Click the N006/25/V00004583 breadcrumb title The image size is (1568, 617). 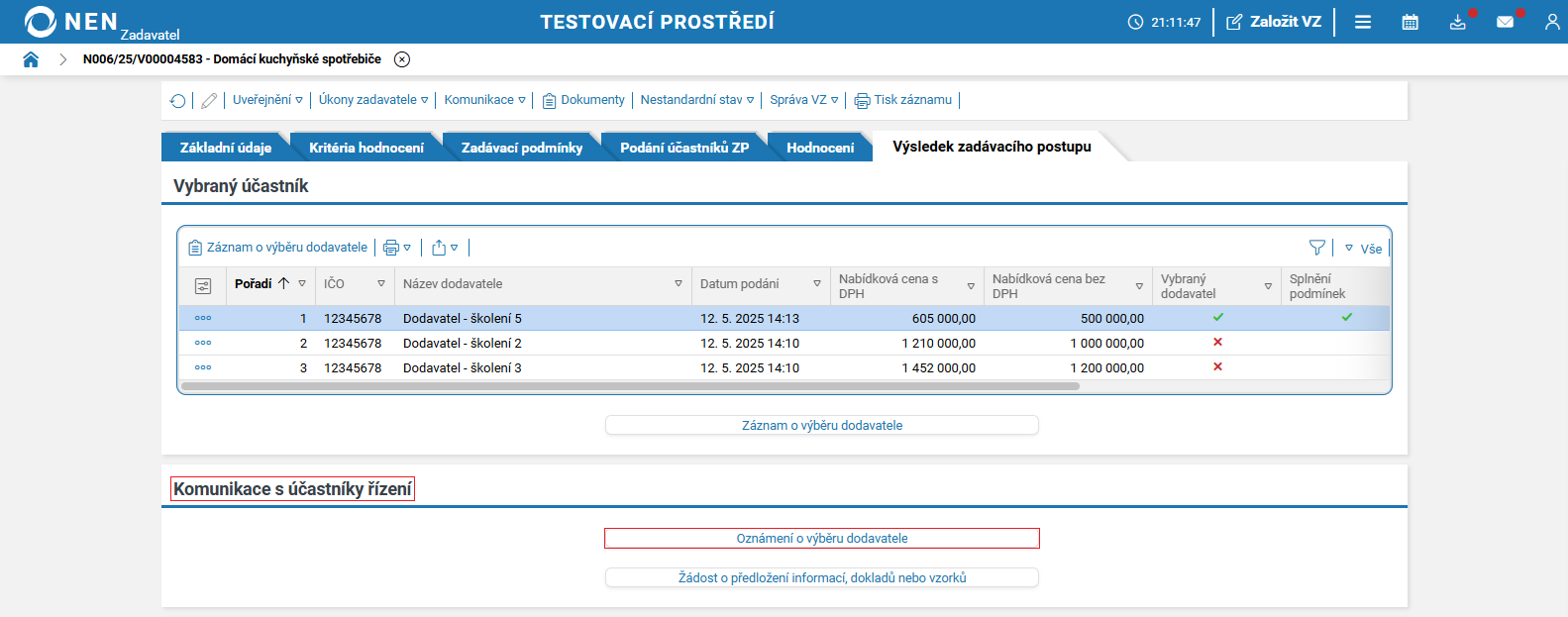[232, 59]
